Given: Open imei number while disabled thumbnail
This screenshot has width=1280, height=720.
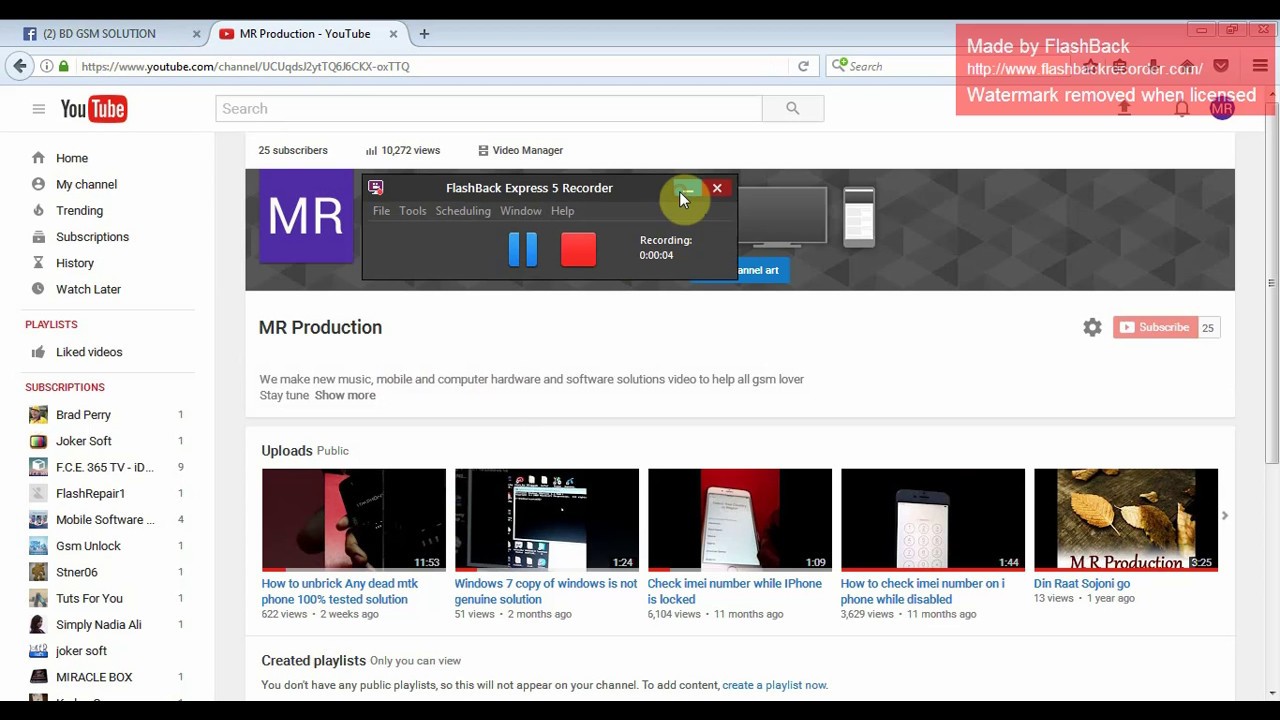Looking at the screenshot, I should pos(933,520).
